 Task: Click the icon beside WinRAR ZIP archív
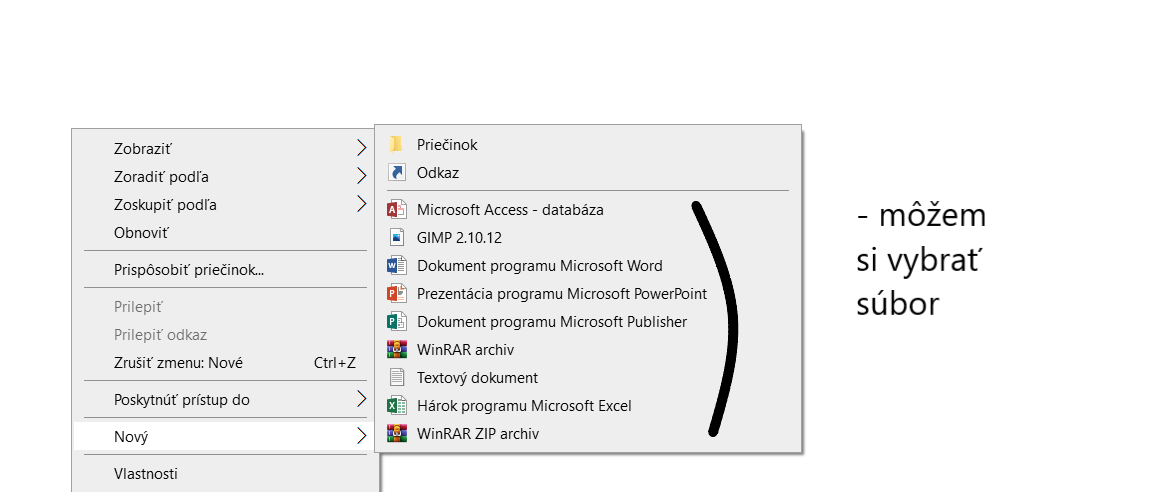[x=397, y=433]
